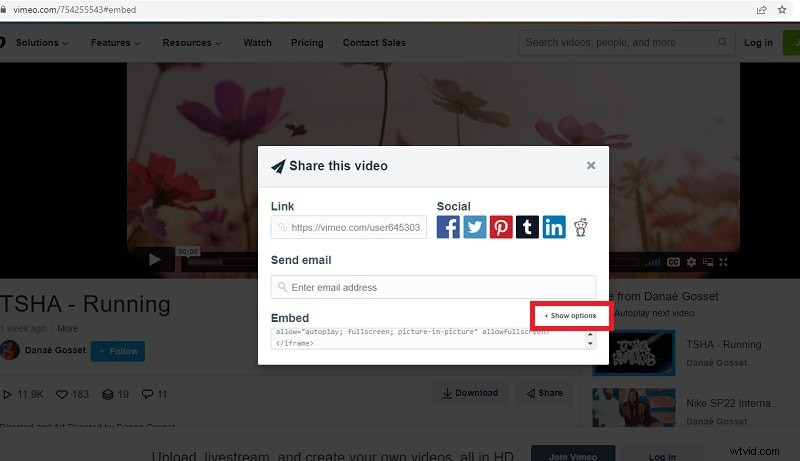
Task: Click the 11.9K plays count
Action: click(23, 394)
